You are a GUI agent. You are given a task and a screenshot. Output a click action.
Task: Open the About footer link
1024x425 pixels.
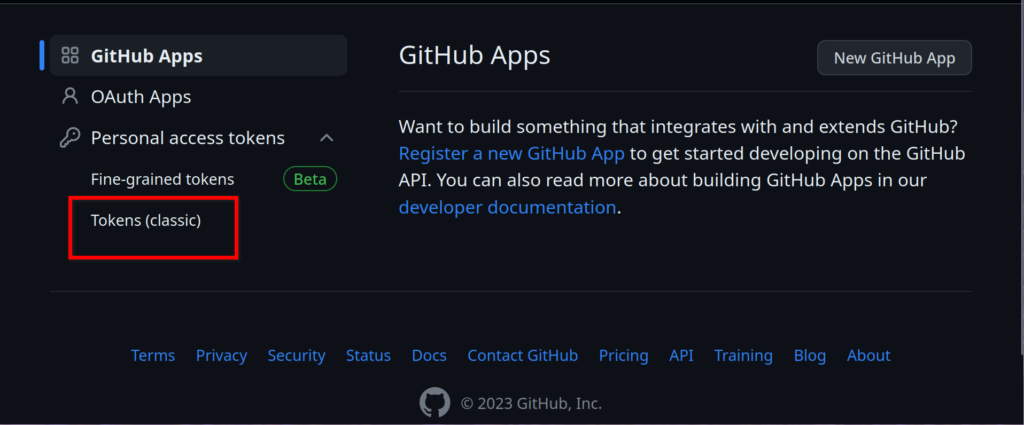(x=869, y=355)
